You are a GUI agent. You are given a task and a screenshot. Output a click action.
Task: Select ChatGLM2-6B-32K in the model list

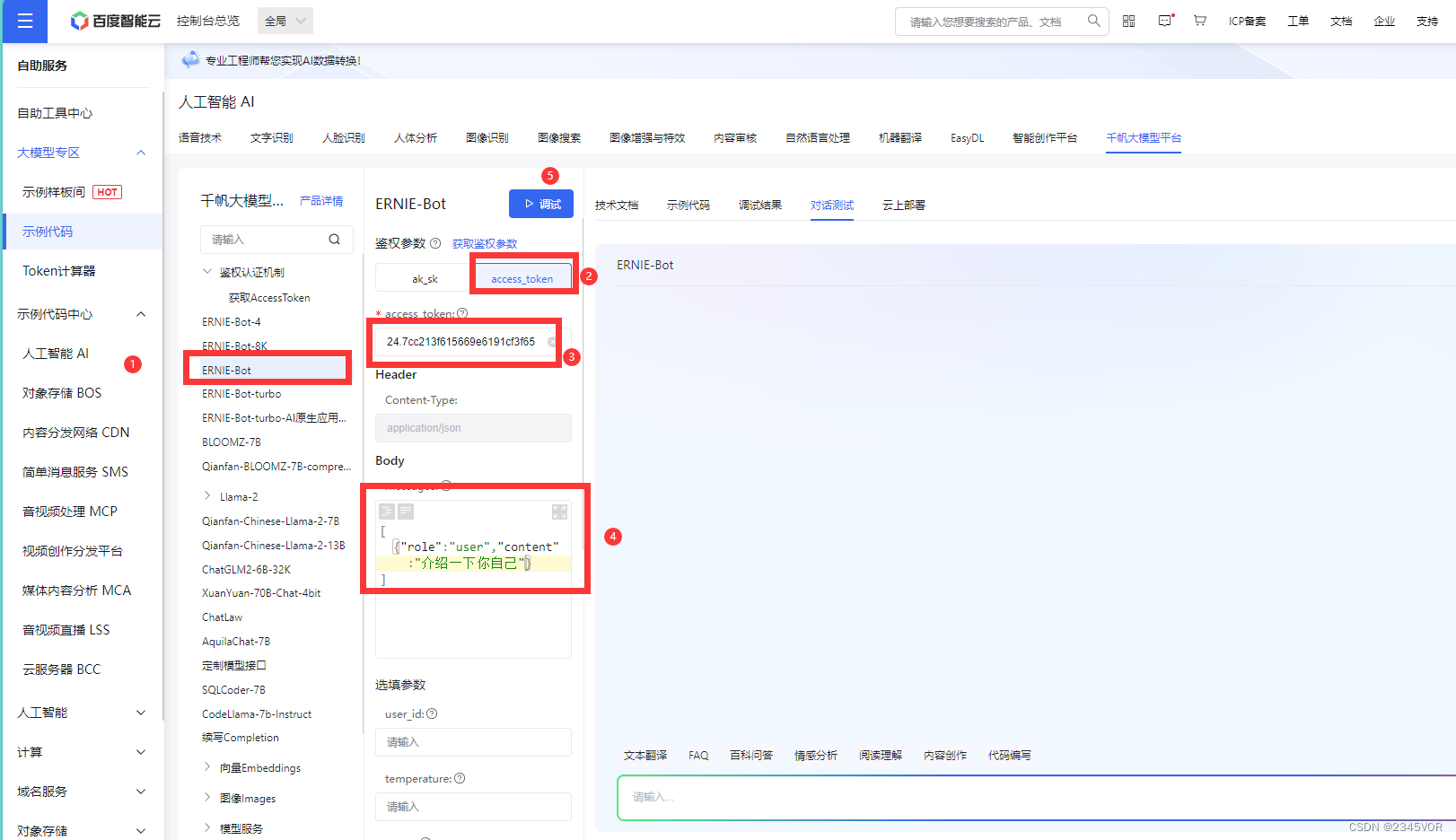click(246, 570)
